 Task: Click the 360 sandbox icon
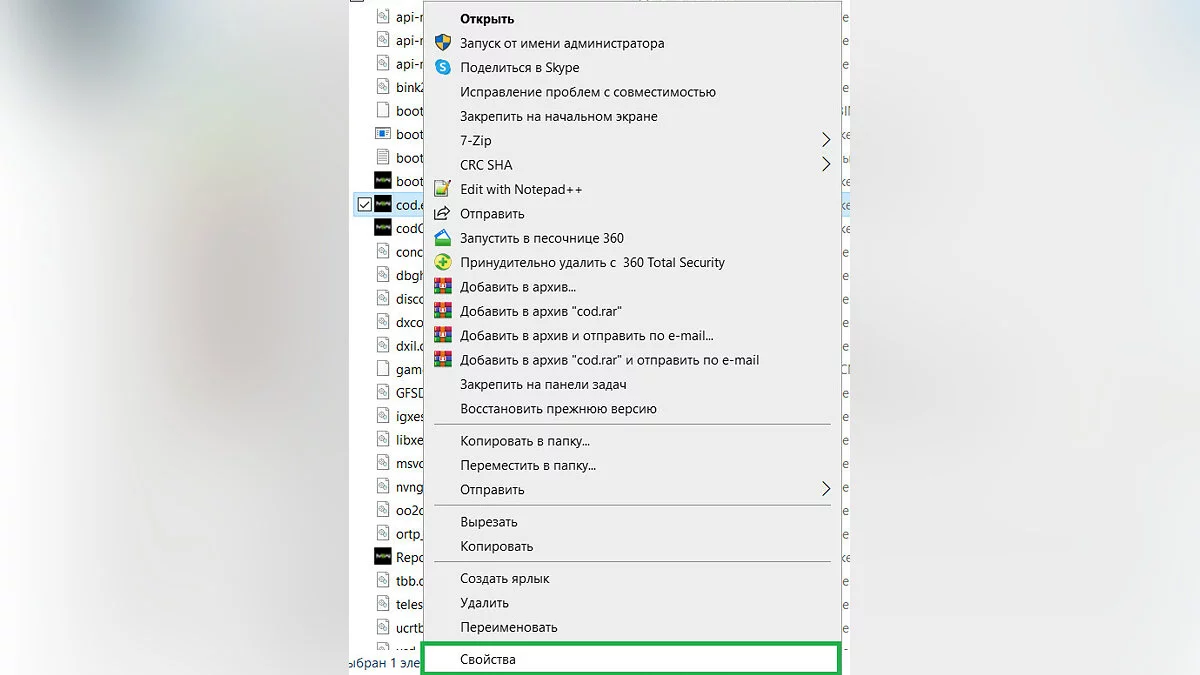point(443,238)
